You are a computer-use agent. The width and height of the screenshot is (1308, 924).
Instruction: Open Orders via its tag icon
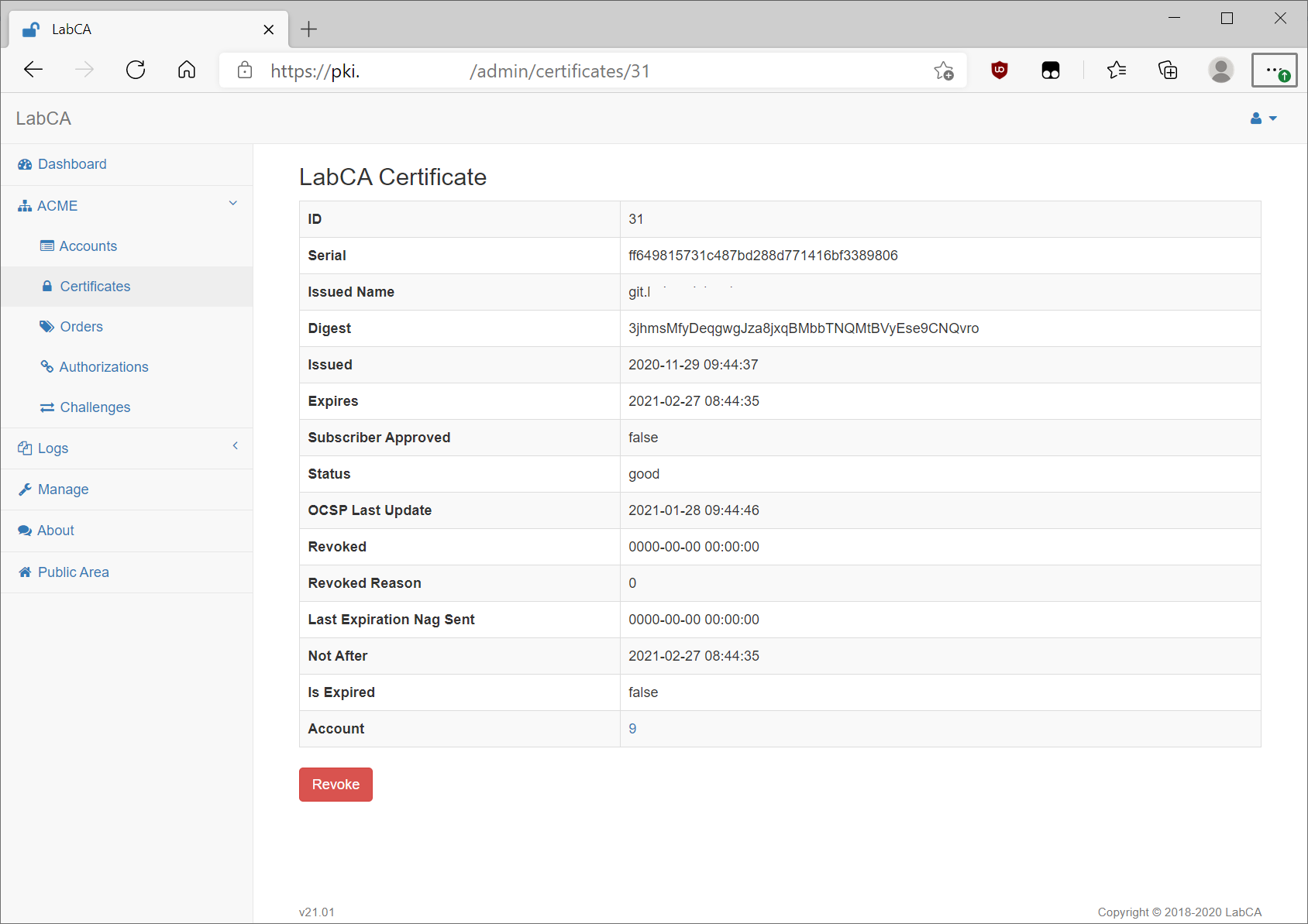click(47, 326)
